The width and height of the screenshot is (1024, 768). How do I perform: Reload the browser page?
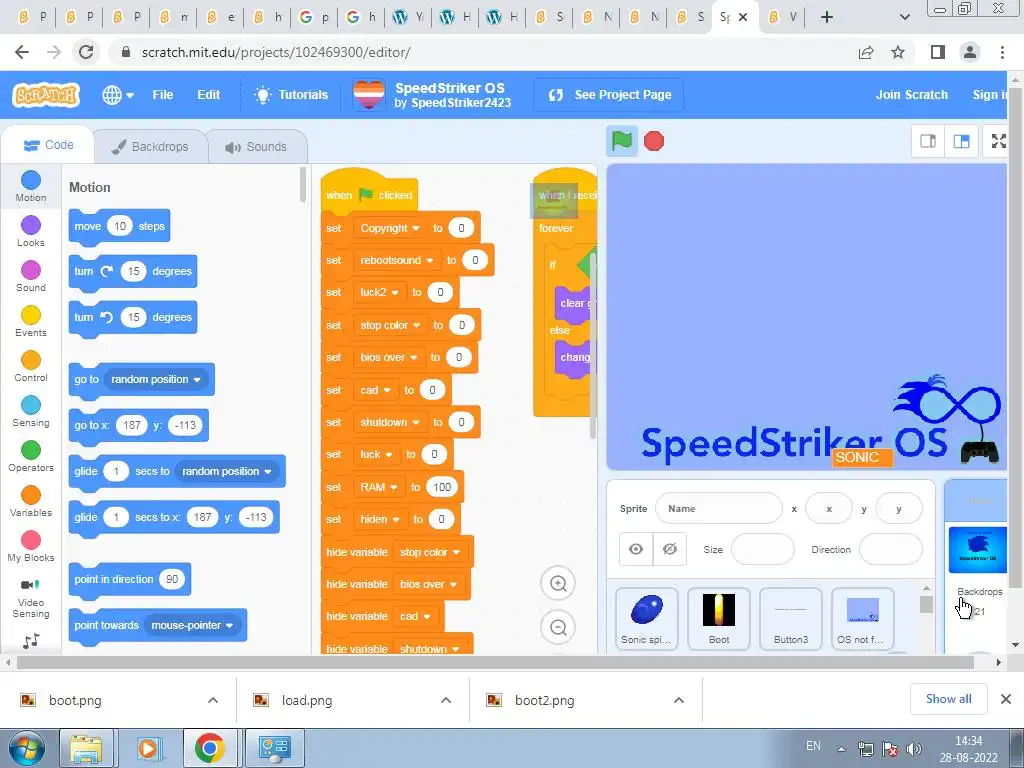[86, 52]
